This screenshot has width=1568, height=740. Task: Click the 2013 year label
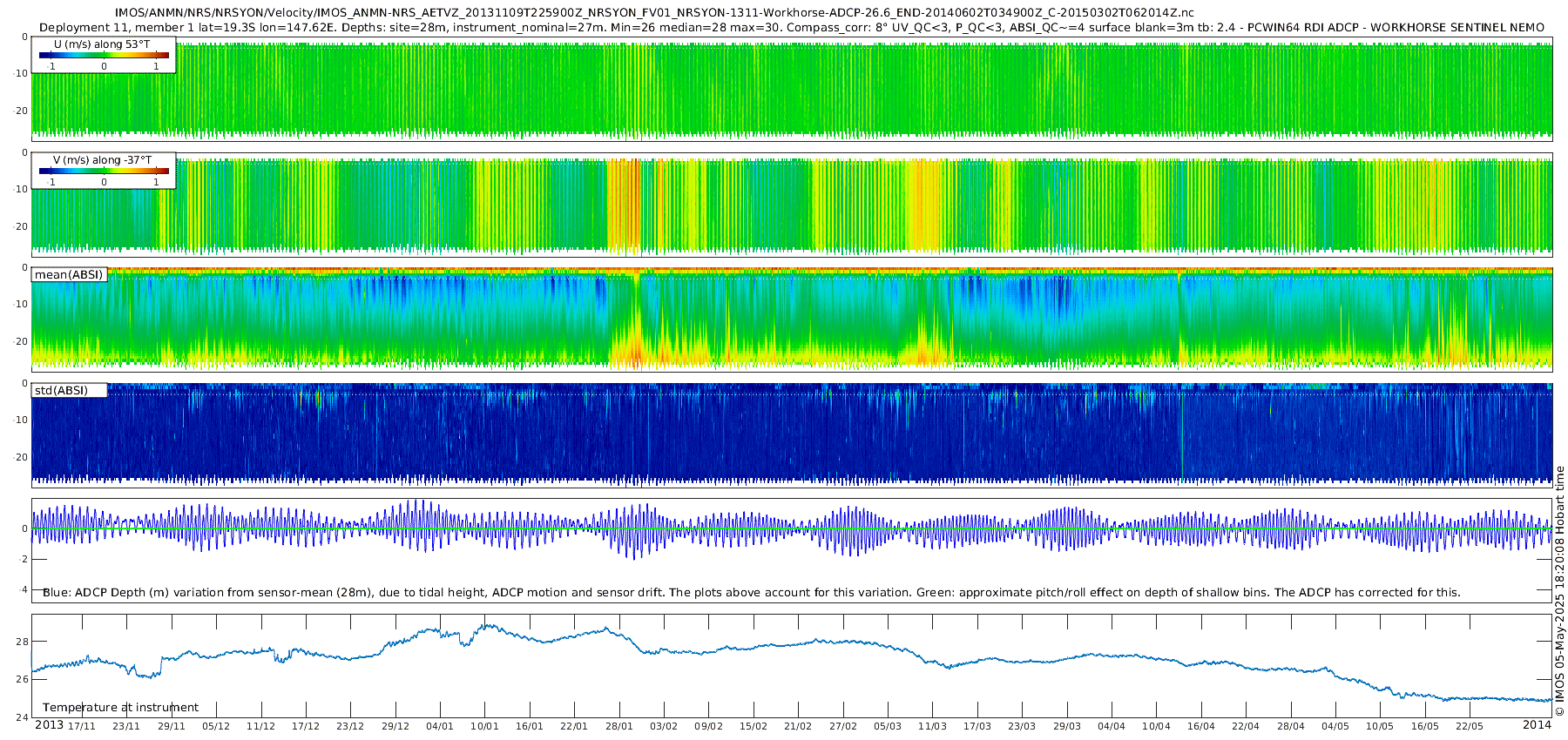pos(49,725)
